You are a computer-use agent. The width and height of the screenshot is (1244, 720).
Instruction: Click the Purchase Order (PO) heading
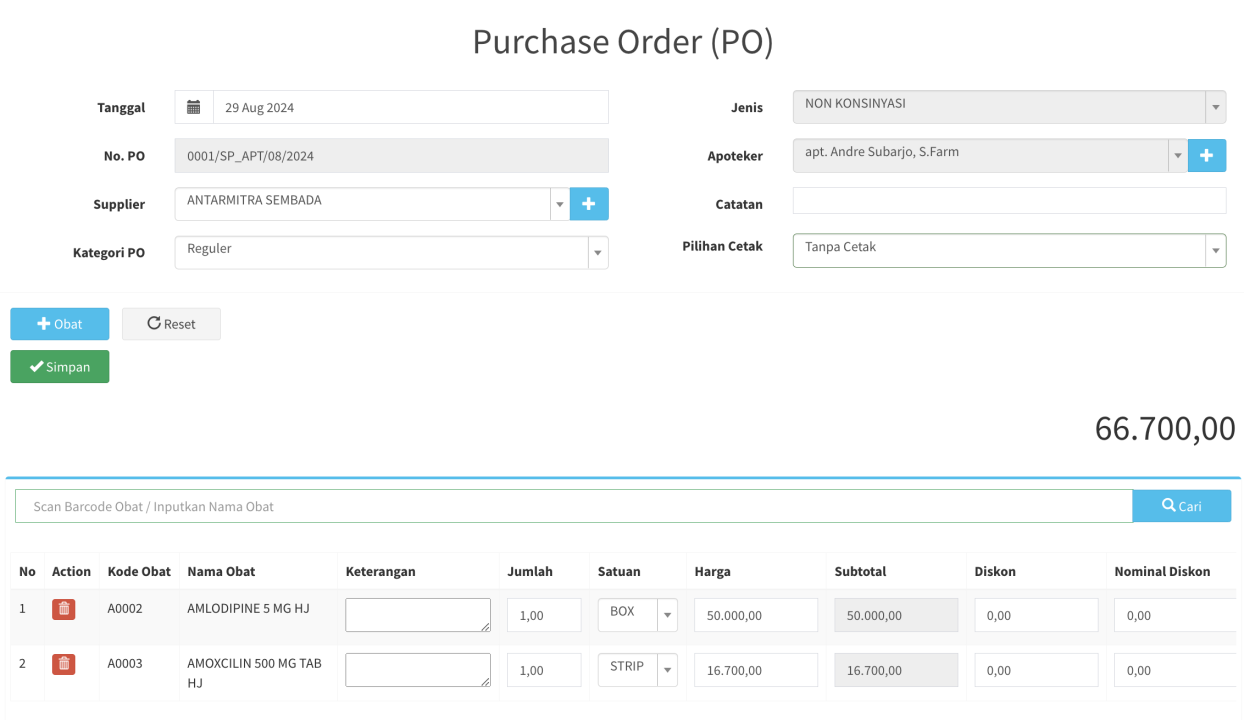(x=623, y=42)
